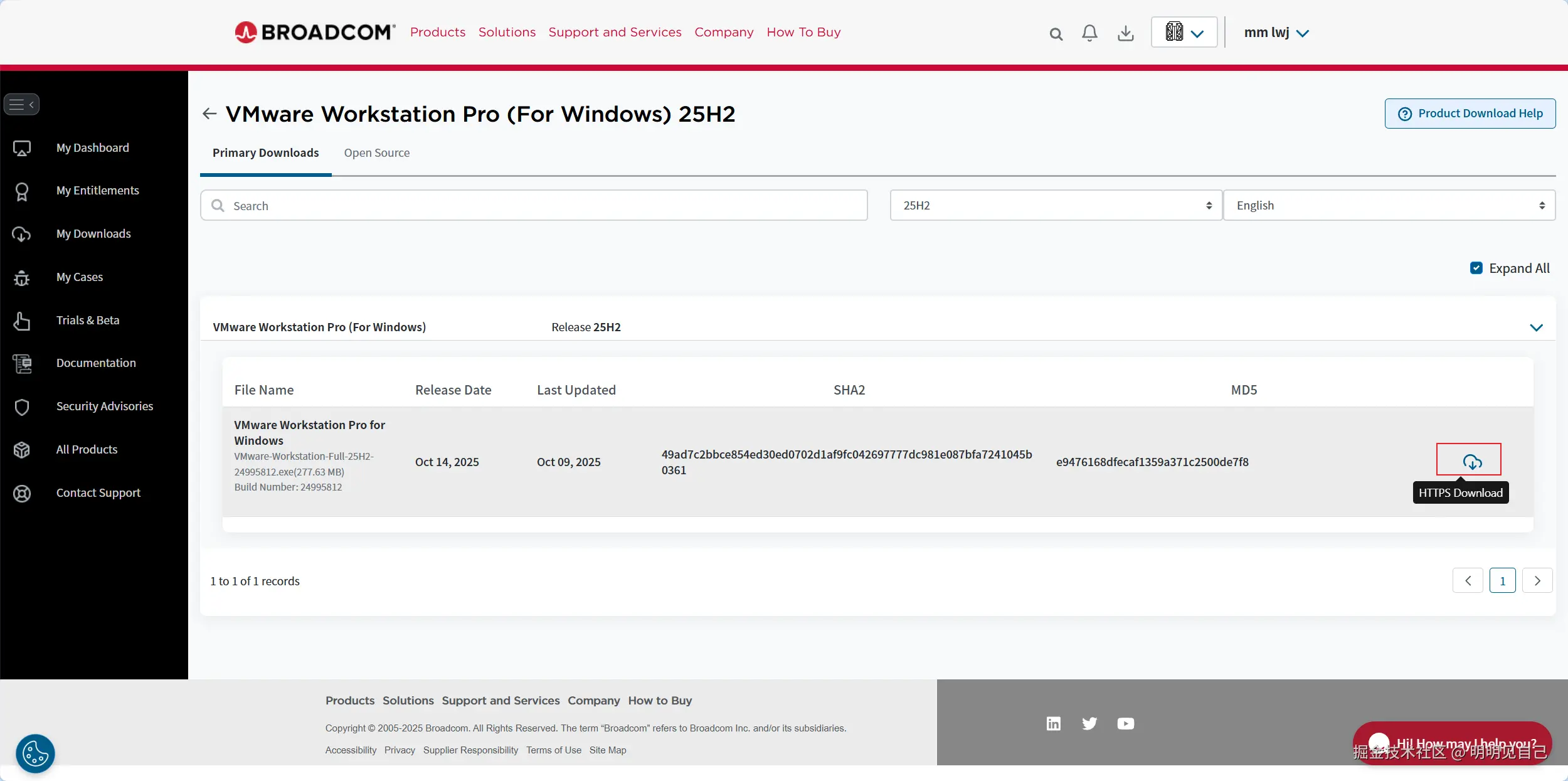The height and width of the screenshot is (781, 1568).
Task: Open the English language dropdown
Action: [1389, 205]
